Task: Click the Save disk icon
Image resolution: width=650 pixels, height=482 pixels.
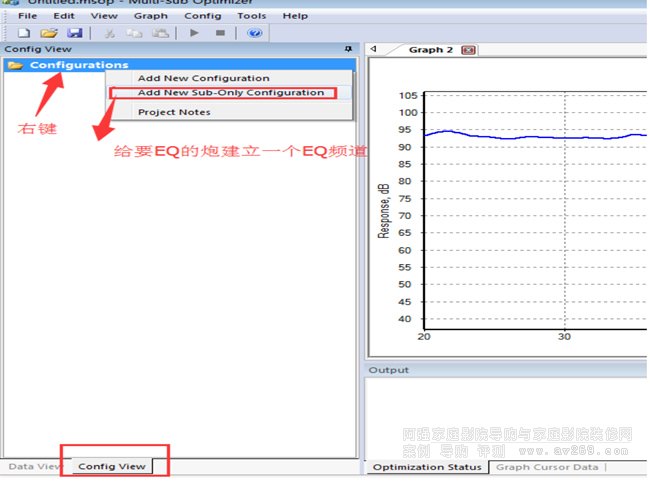Action: coord(74,33)
